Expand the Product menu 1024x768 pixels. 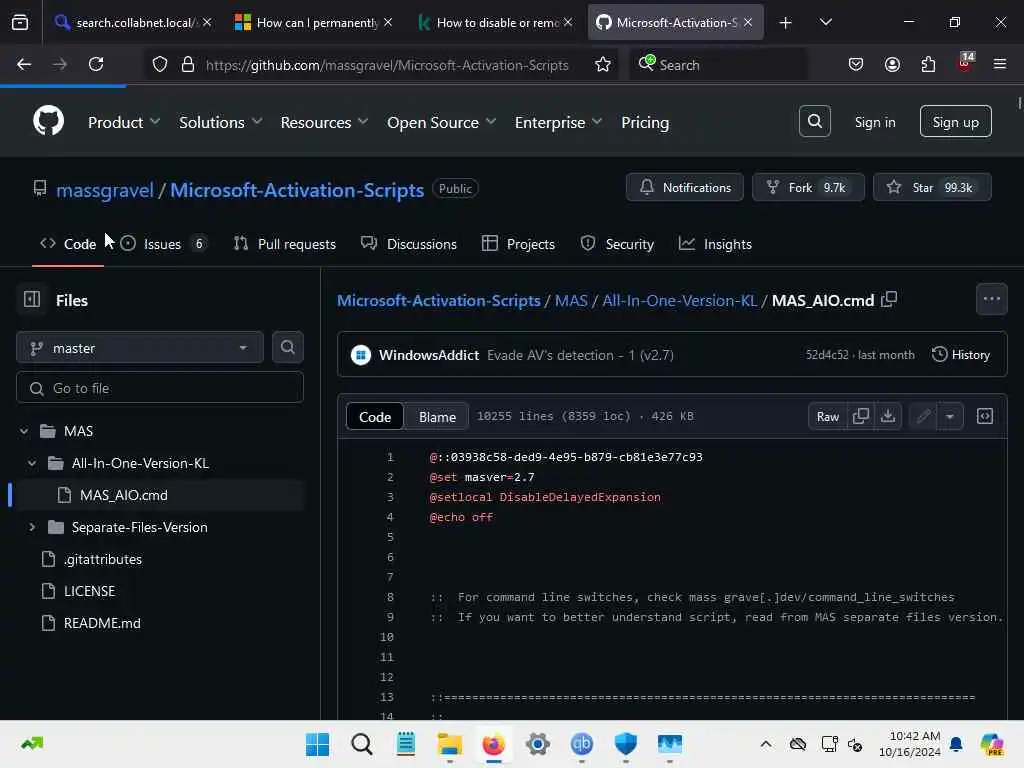[123, 122]
